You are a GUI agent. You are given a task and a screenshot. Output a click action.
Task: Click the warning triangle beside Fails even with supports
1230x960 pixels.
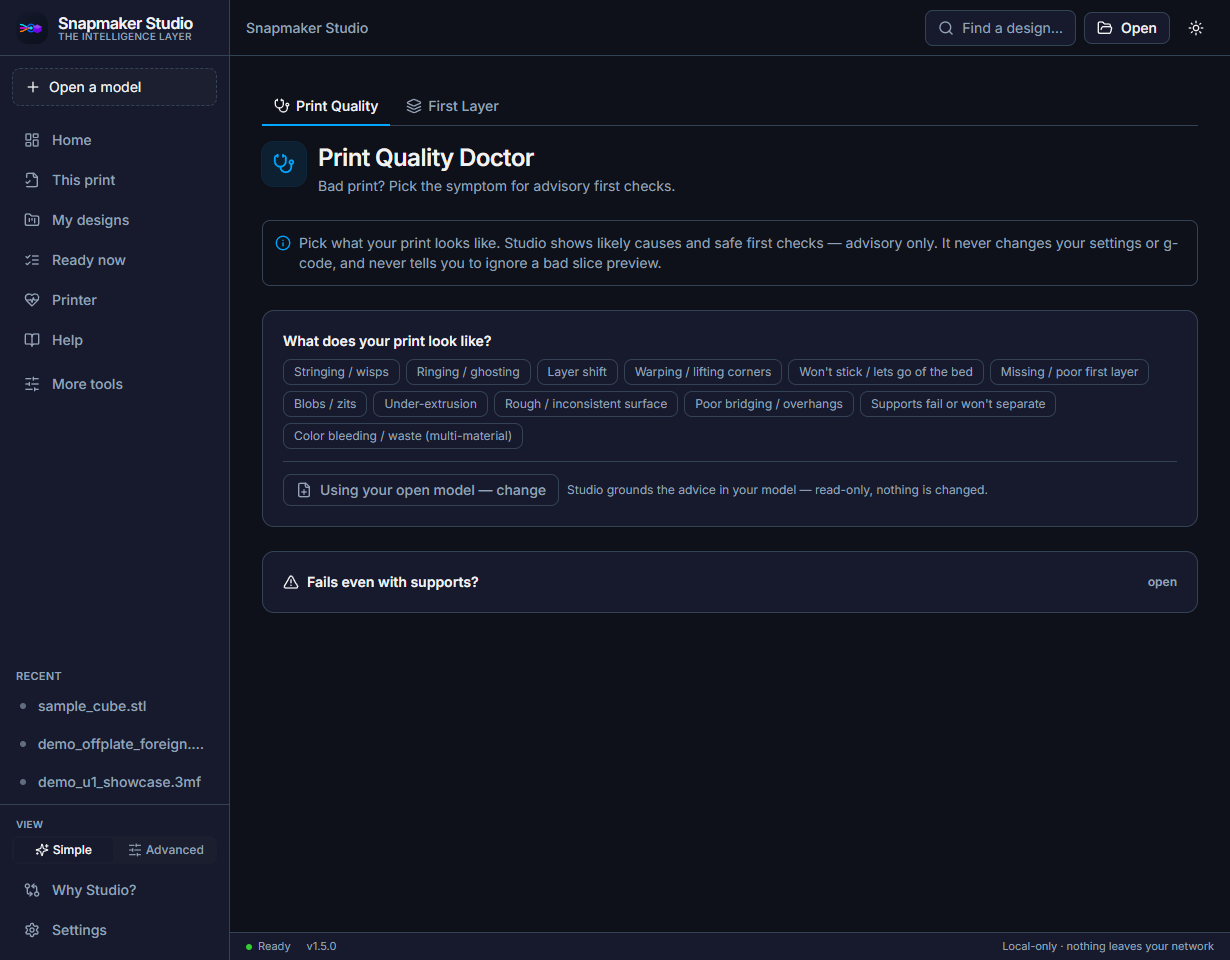click(291, 582)
